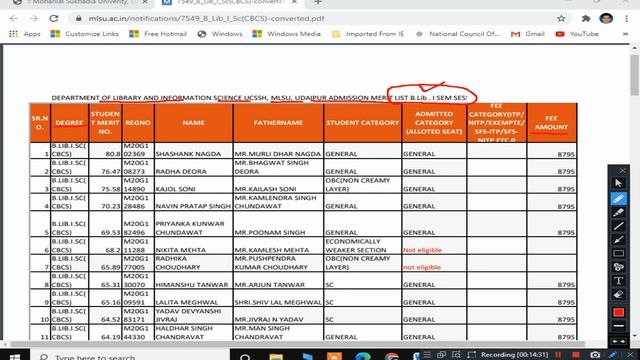Open File Explorer from taskbar

click(276, 357)
